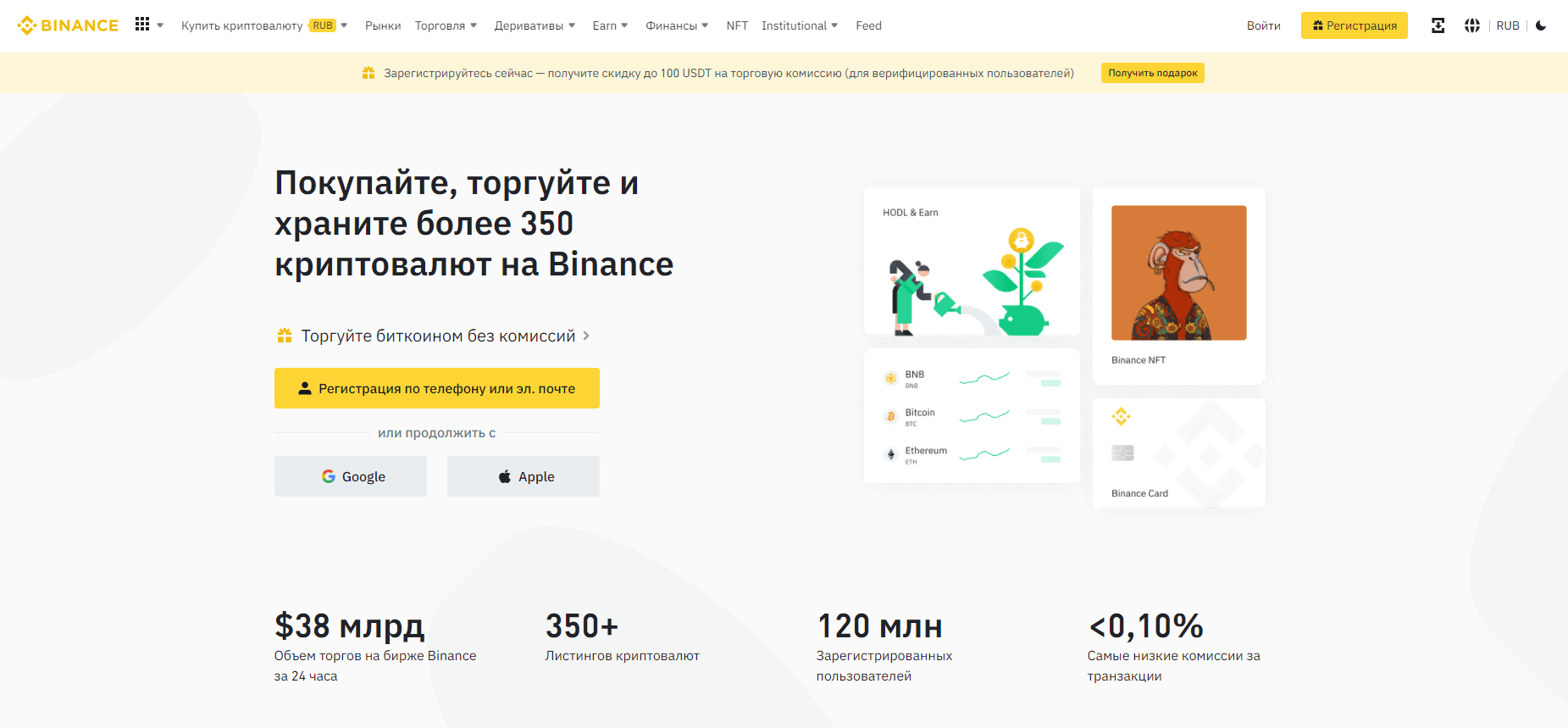Open the apps grid menu icon
1568x728 pixels.
(x=142, y=25)
